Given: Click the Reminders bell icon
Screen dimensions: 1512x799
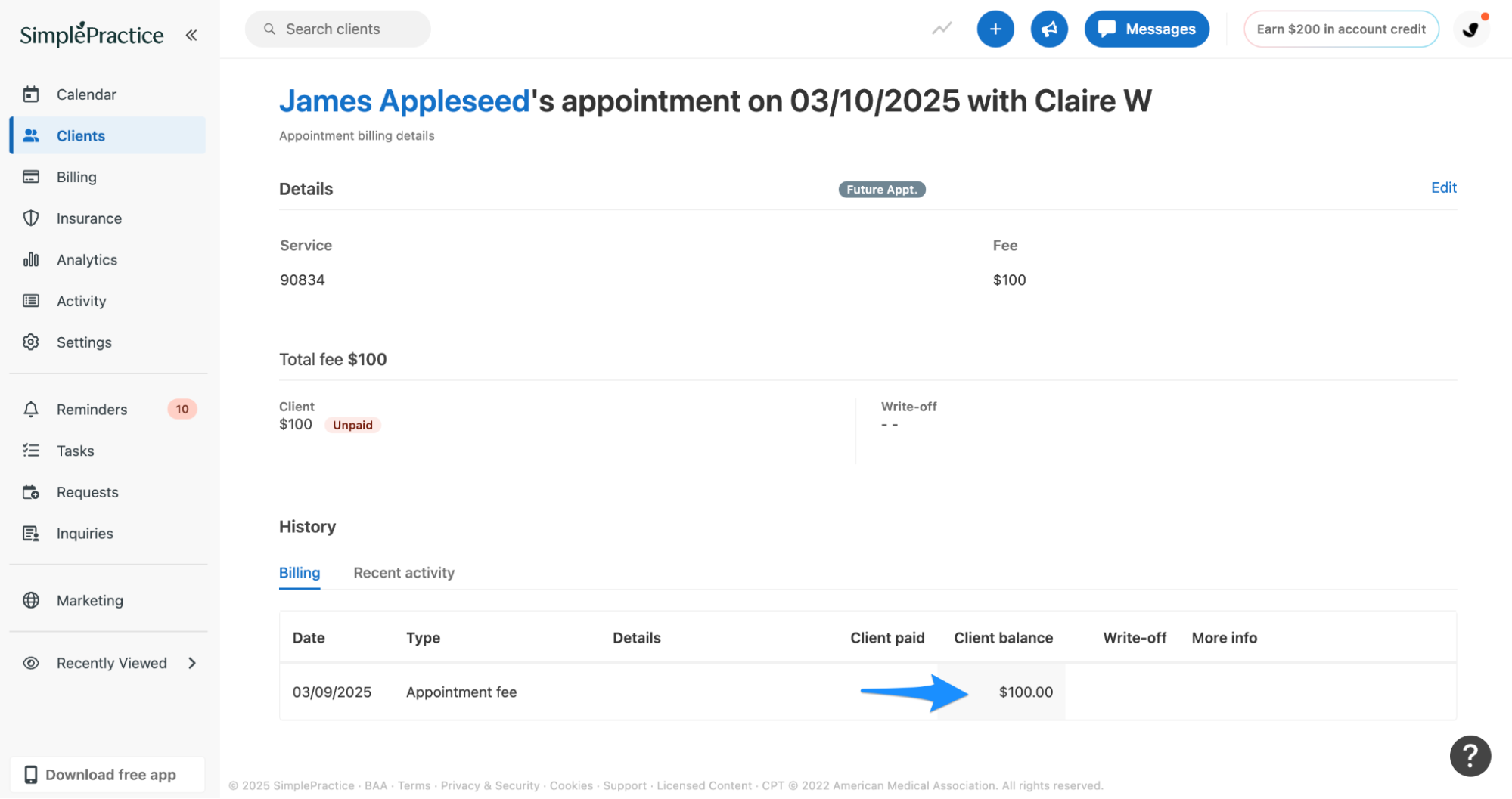Looking at the screenshot, I should (x=31, y=409).
